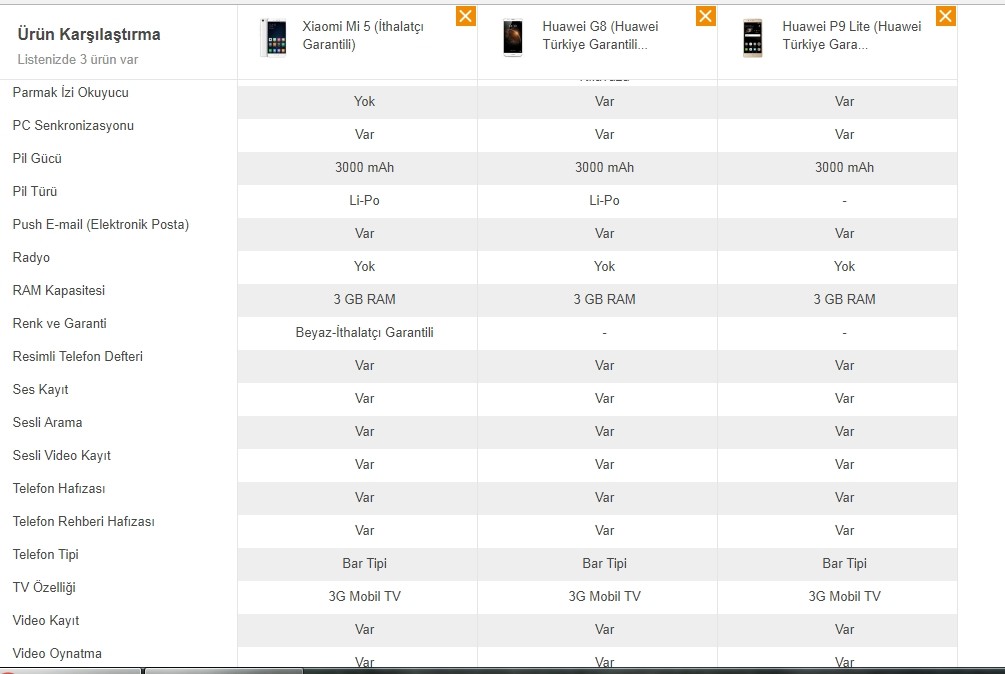Select the RAM Kapasitesi row label
This screenshot has width=1005, height=674.
click(x=58, y=290)
